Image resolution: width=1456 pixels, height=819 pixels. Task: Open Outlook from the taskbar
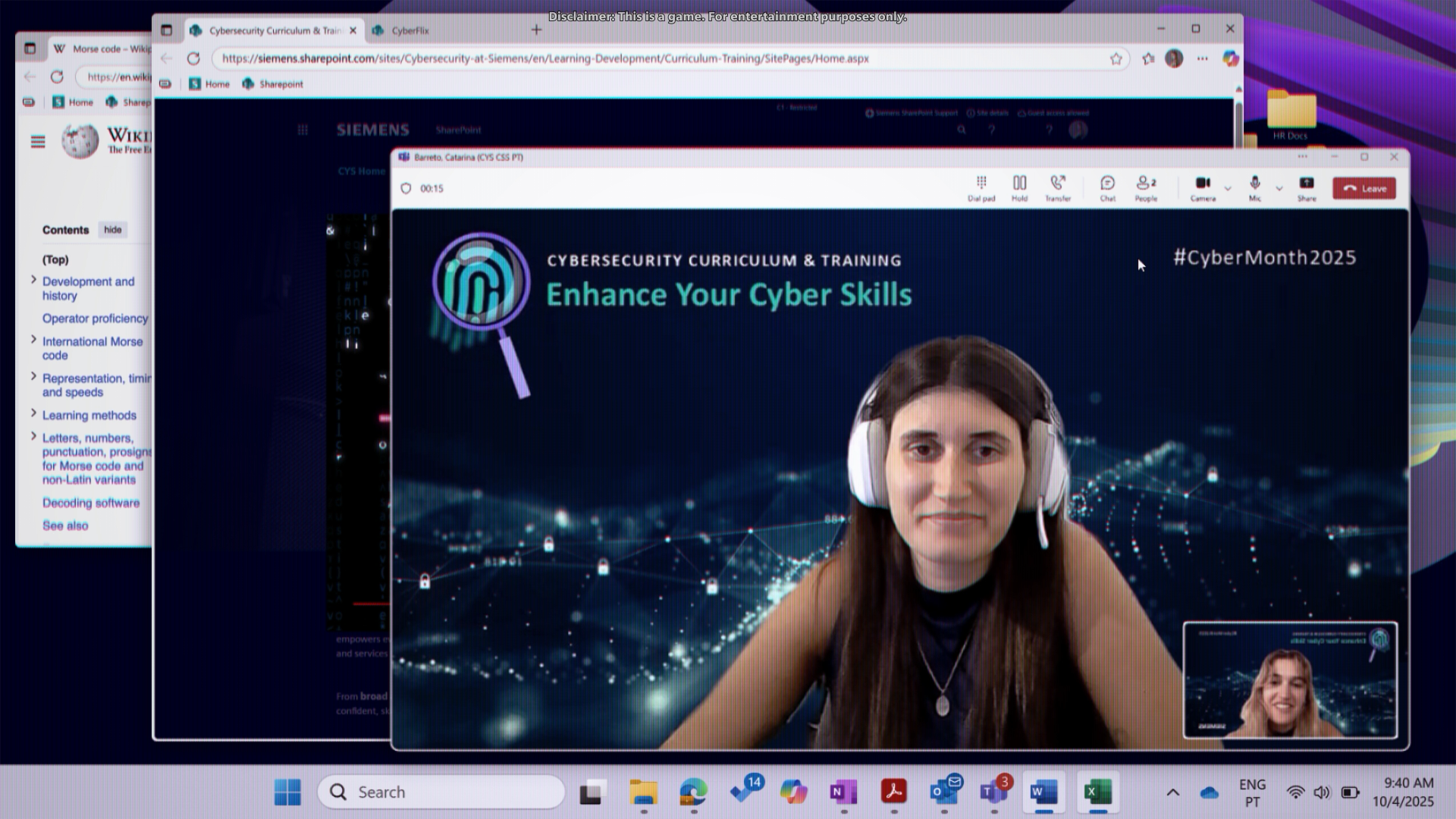point(943,792)
